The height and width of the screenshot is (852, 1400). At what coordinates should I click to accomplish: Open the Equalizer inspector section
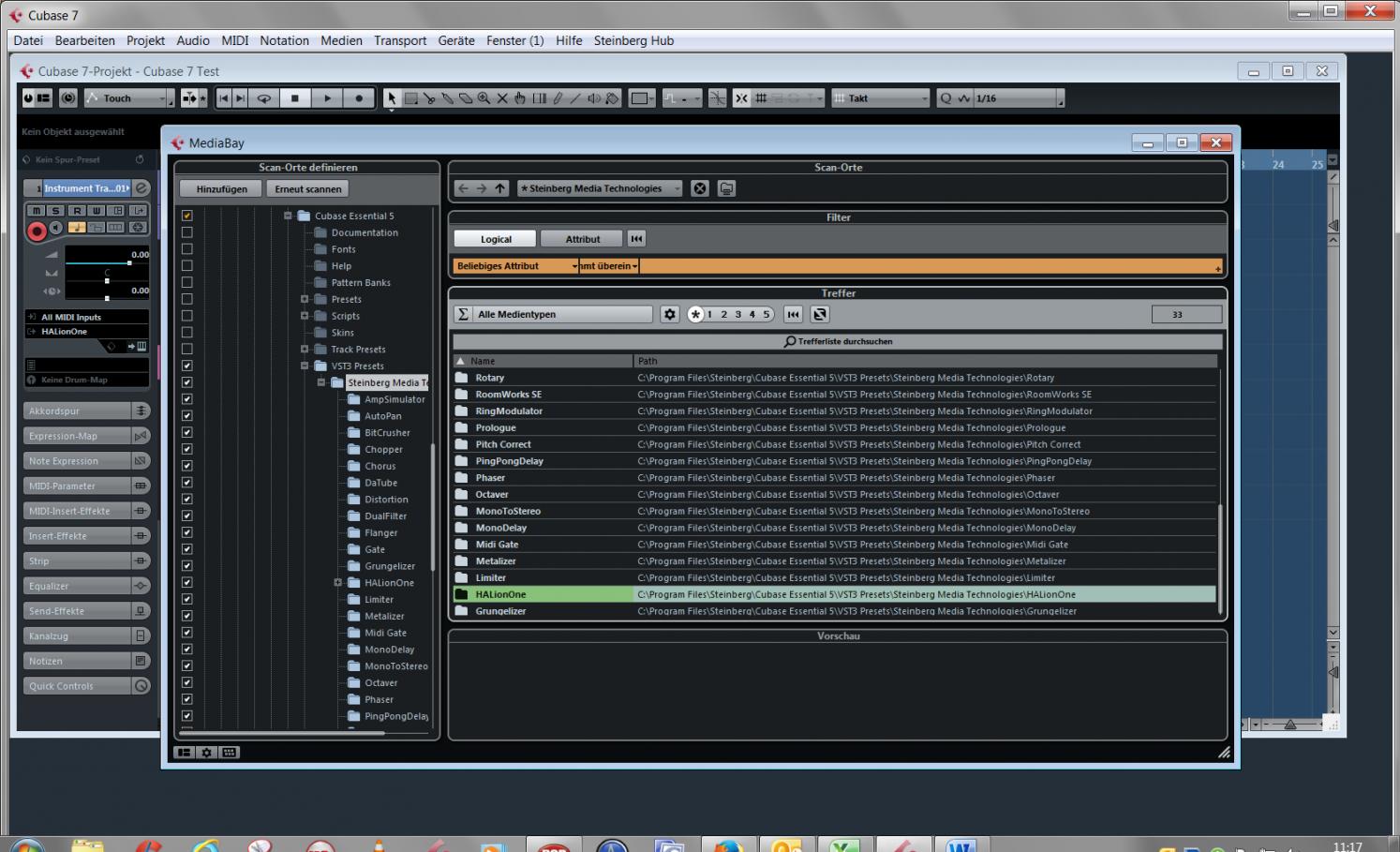coord(87,586)
